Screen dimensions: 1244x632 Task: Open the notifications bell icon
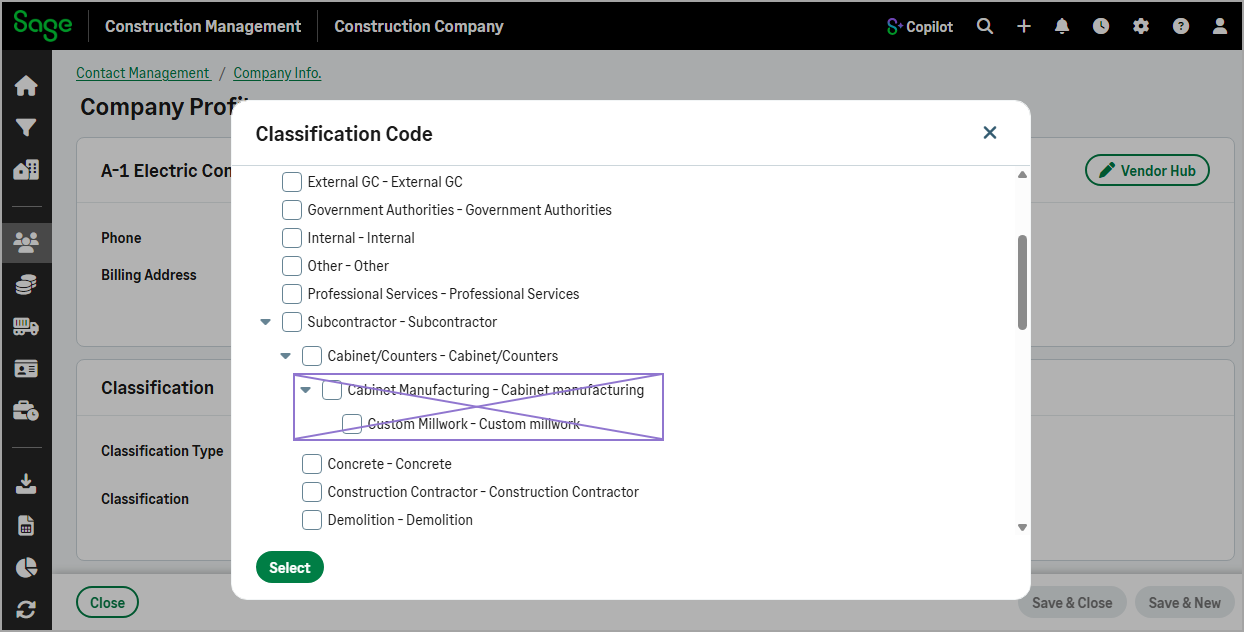(x=1062, y=27)
